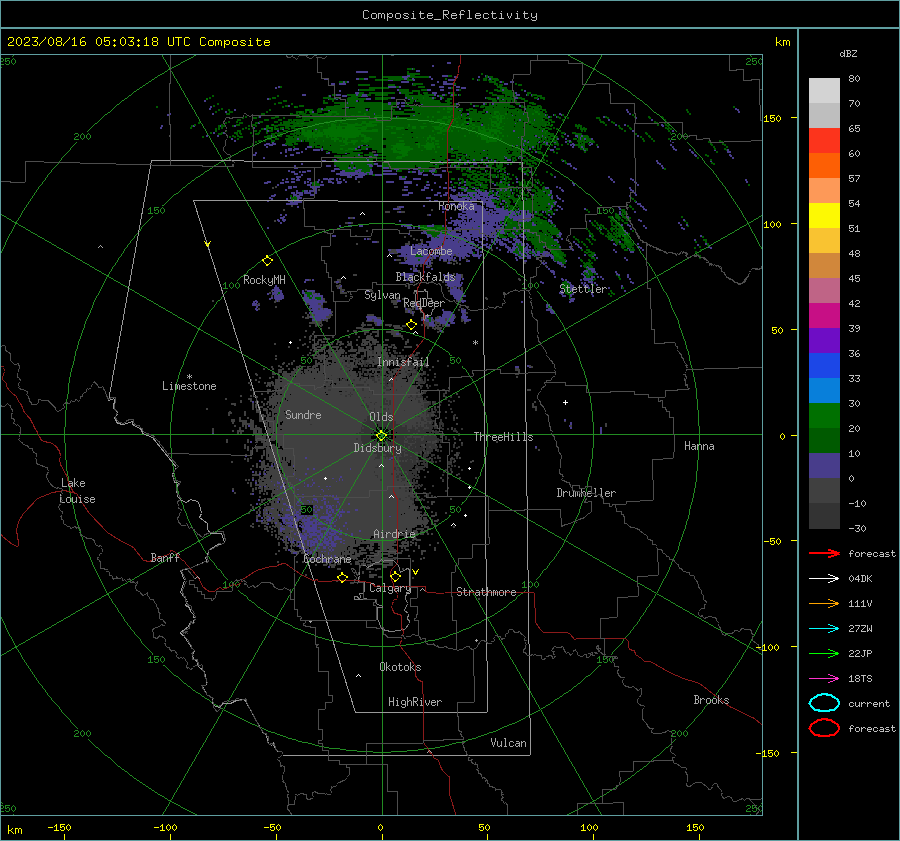The image size is (900, 841).
Task: Click the bright green 20-30 dBZ swatch
Action: [824, 416]
